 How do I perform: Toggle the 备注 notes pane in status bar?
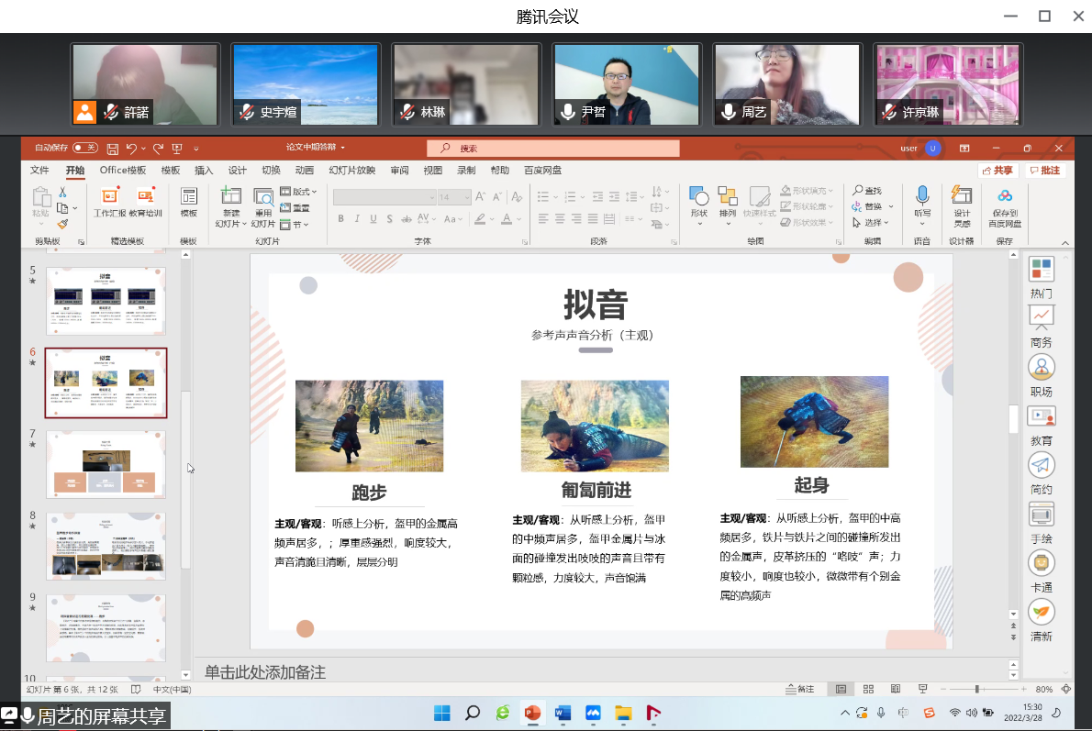801,689
